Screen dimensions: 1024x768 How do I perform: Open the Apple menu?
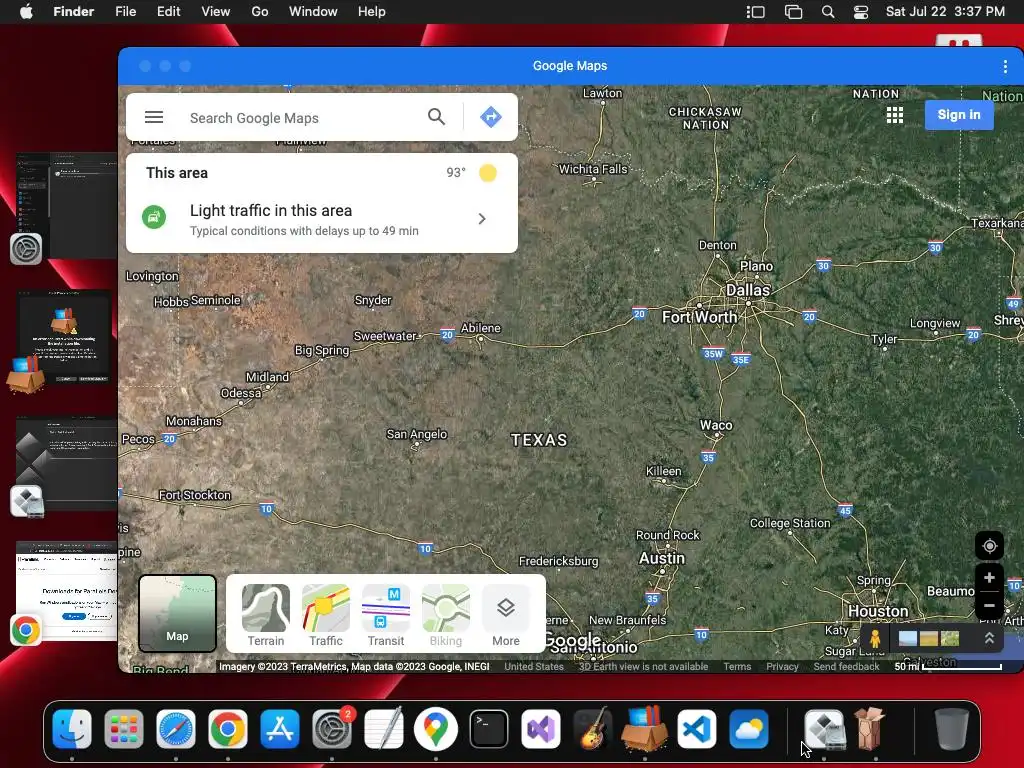pyautogui.click(x=26, y=12)
